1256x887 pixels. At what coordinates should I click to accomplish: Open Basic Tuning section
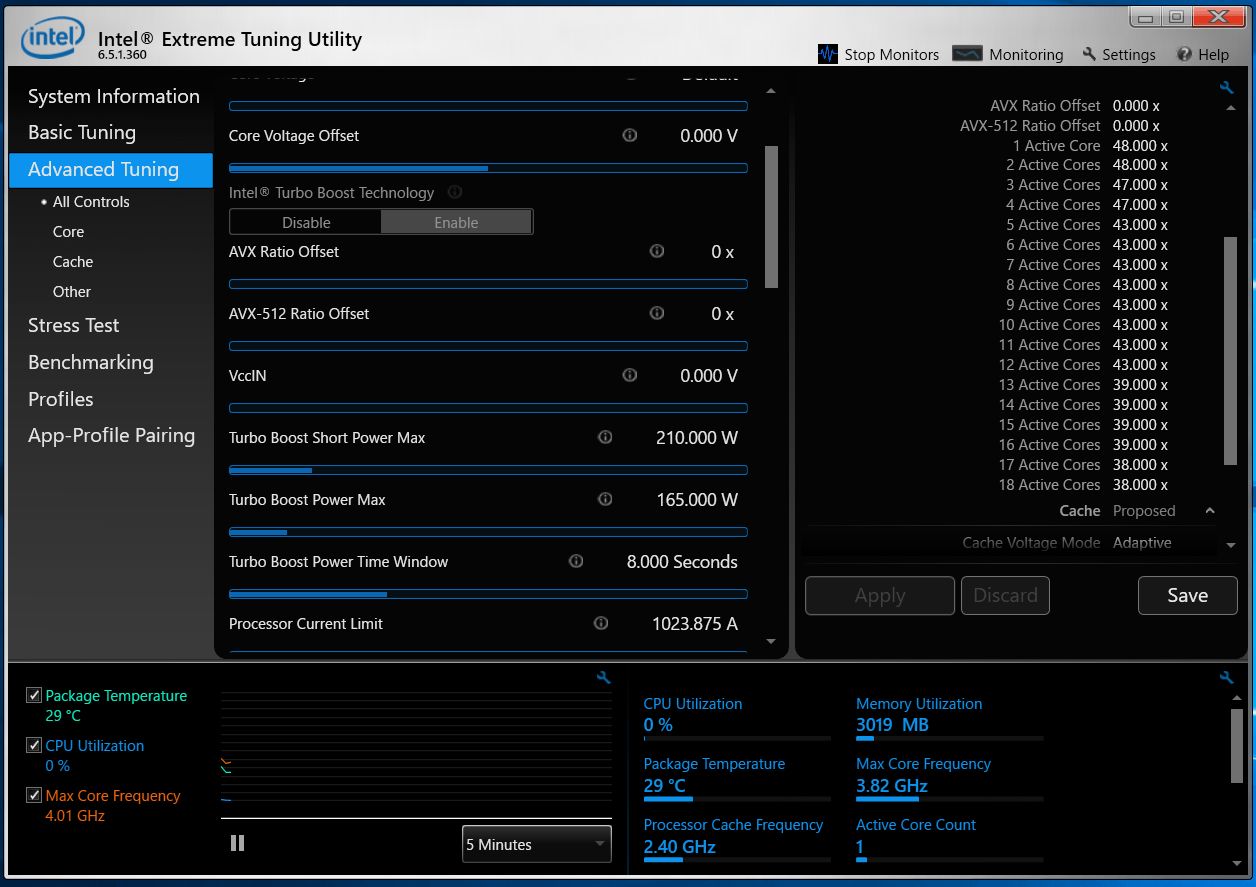82,132
